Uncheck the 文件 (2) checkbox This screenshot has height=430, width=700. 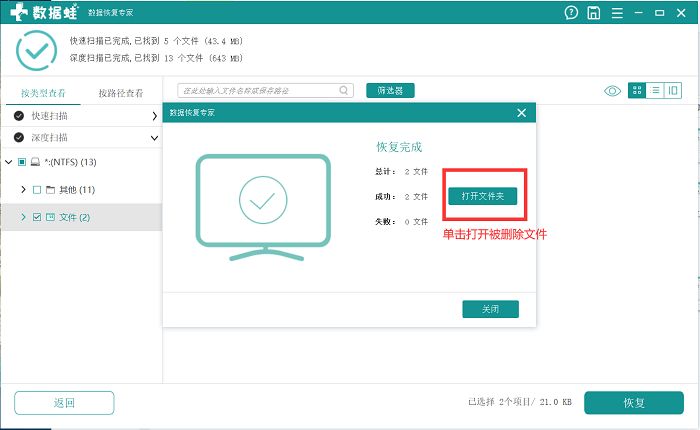(x=37, y=217)
